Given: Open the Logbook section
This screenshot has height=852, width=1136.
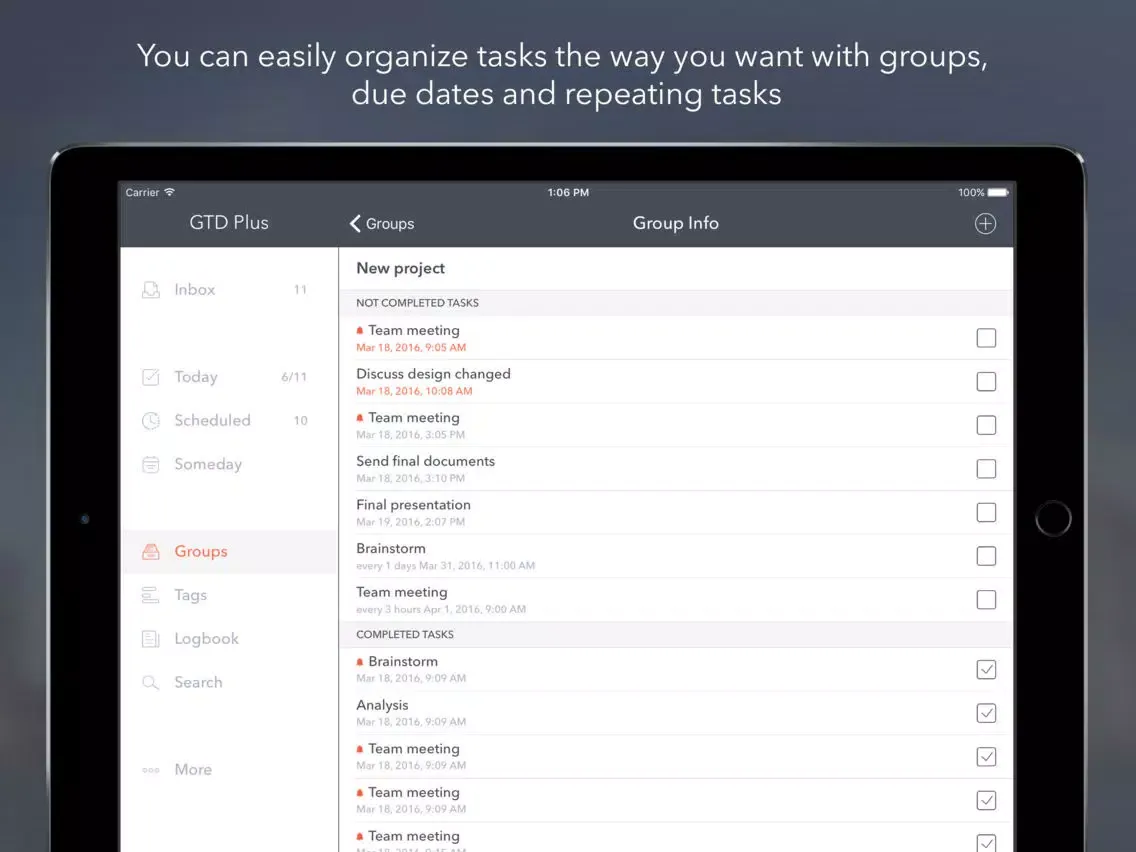Looking at the screenshot, I should [x=206, y=639].
